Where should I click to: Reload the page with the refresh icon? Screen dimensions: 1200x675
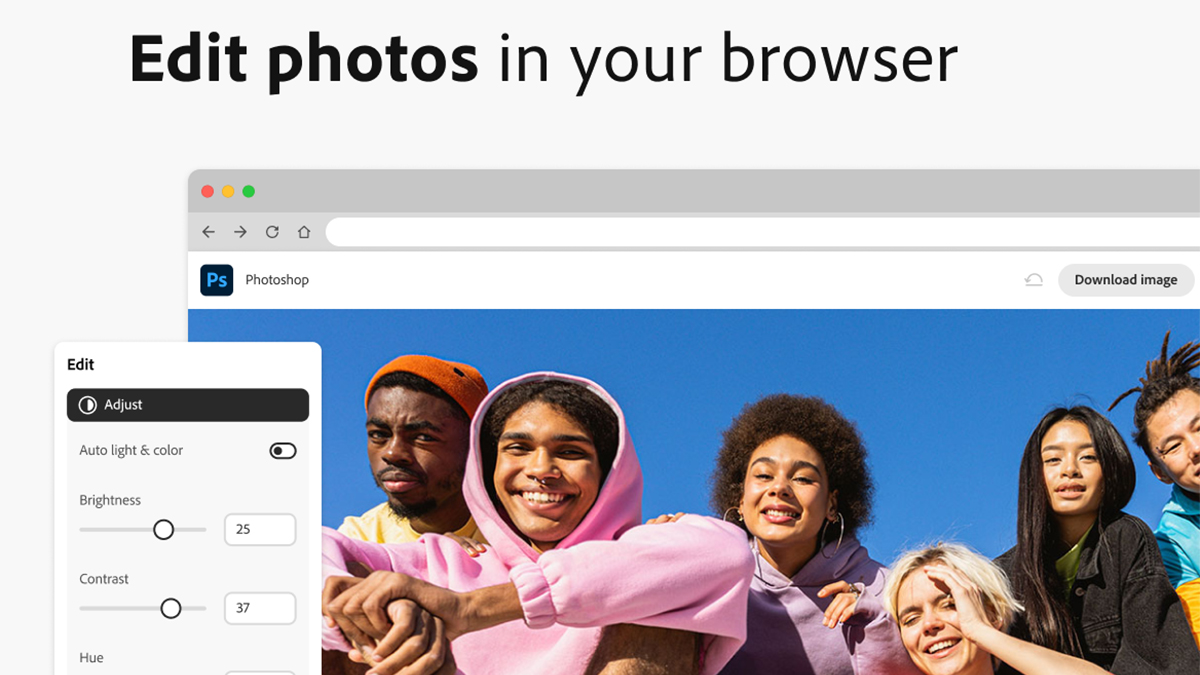pos(272,231)
